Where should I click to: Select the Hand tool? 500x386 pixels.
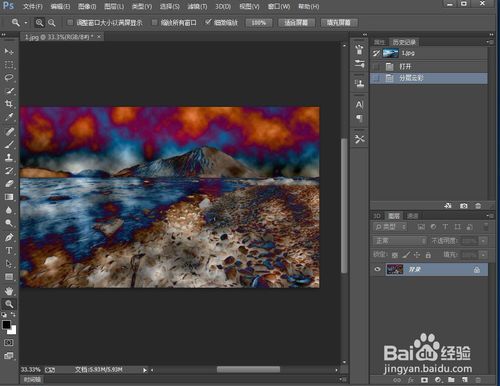9,291
